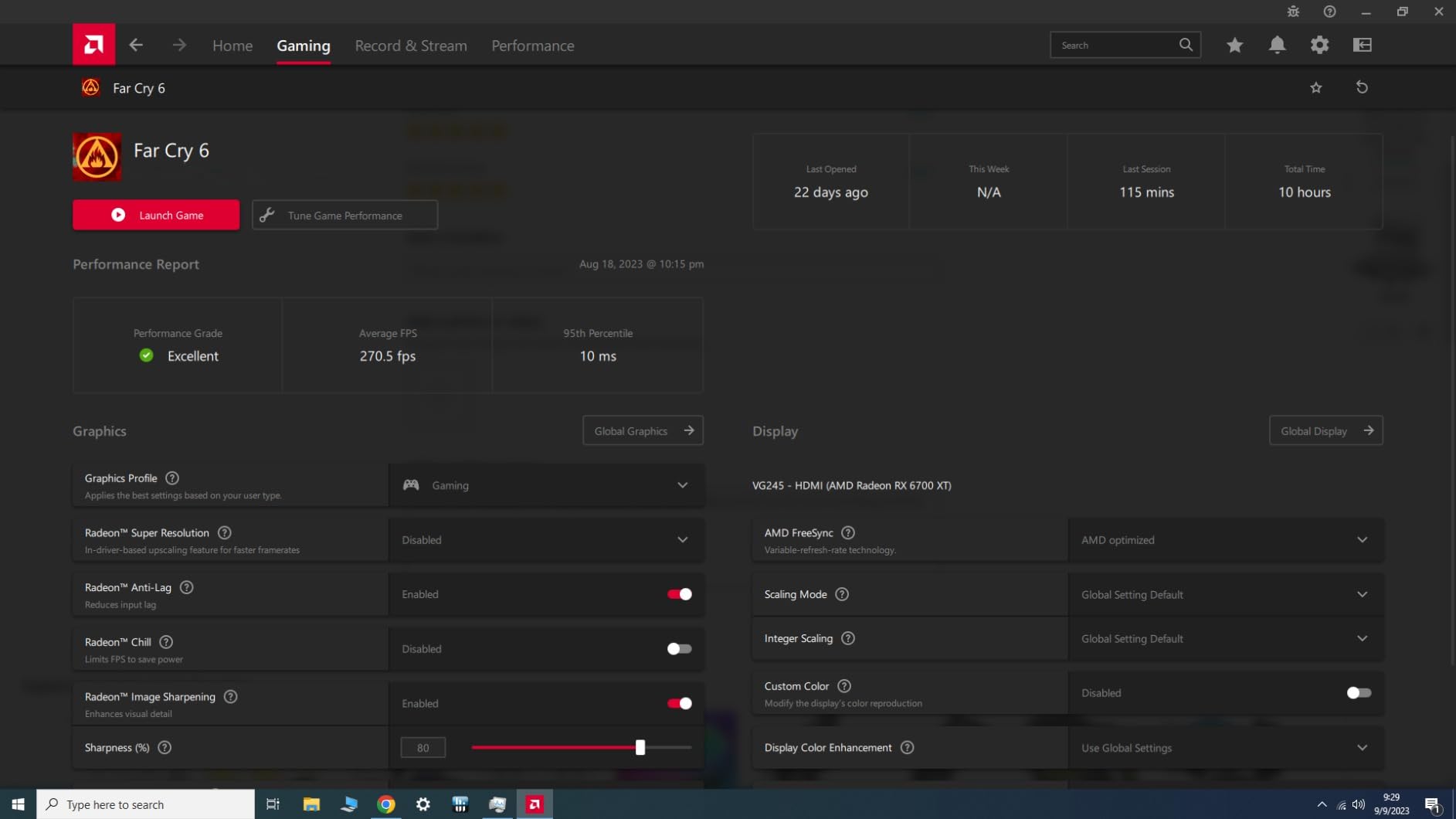The image size is (1456, 819).
Task: Disable the Radeon Anti-Lag toggle
Action: tap(679, 594)
